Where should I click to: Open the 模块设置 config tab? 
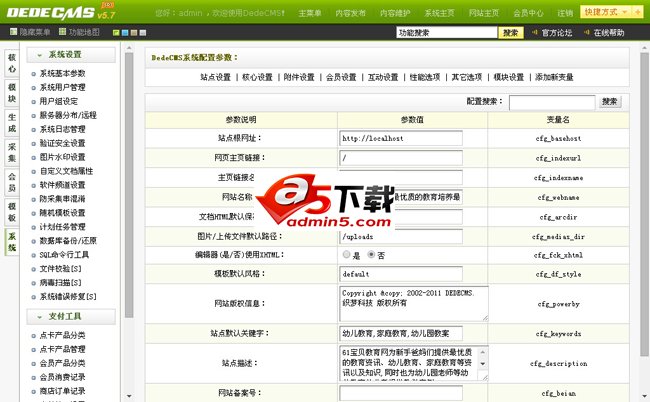(509, 77)
